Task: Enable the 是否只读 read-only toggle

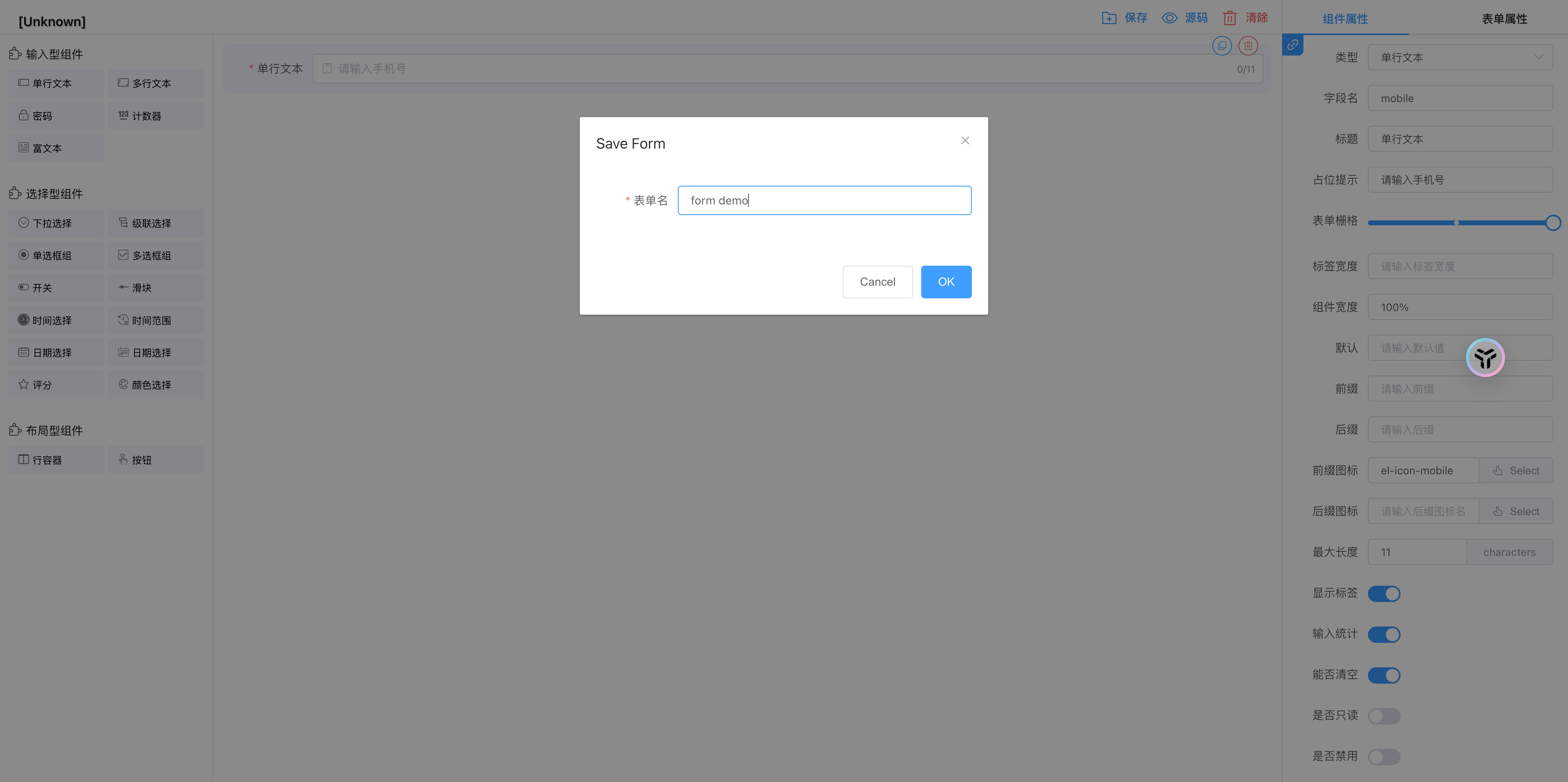Action: (1384, 715)
